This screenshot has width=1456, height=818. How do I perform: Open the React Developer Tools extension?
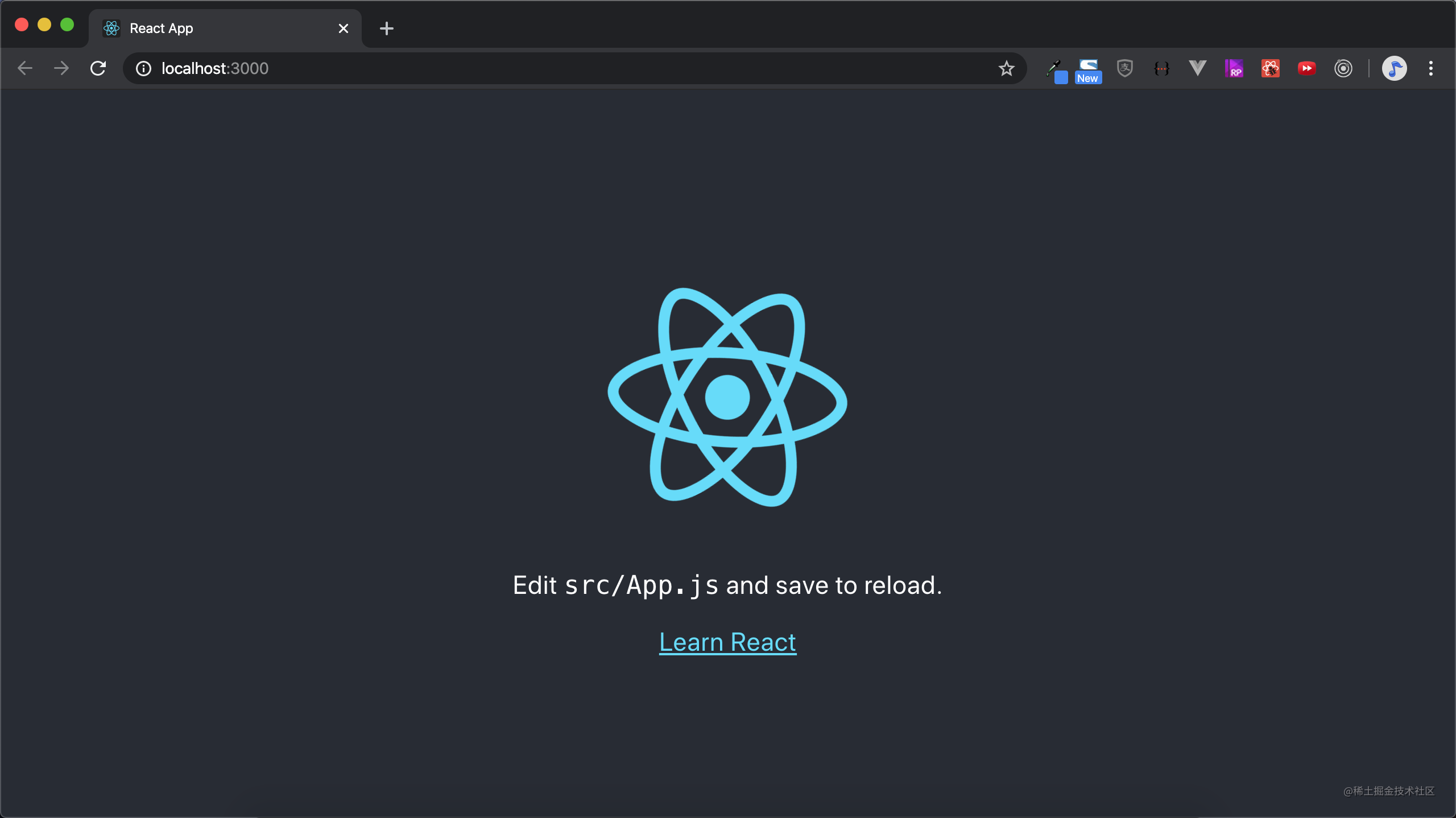pyautogui.click(x=1271, y=68)
